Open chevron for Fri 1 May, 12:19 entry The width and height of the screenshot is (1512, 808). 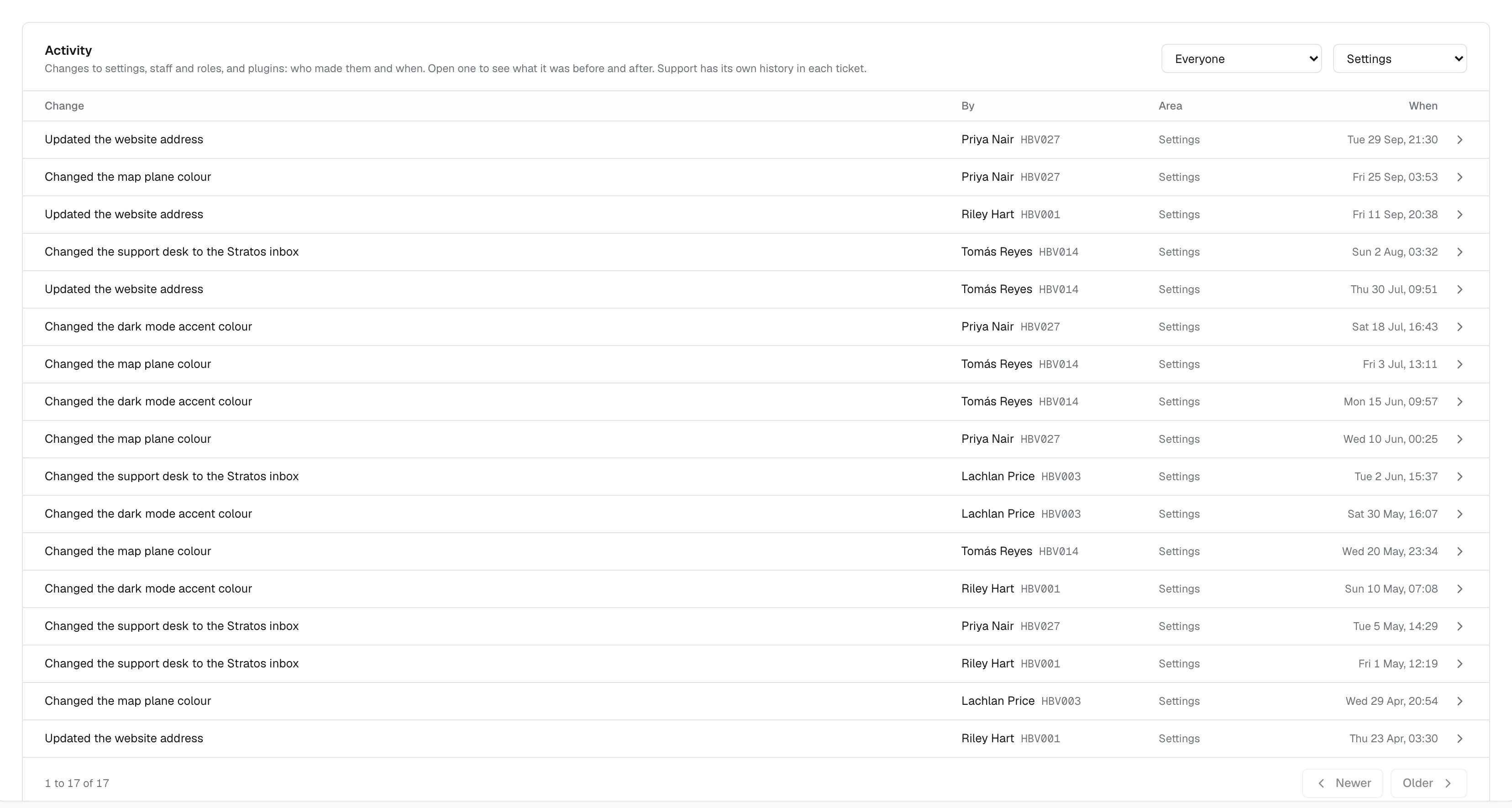1460,664
